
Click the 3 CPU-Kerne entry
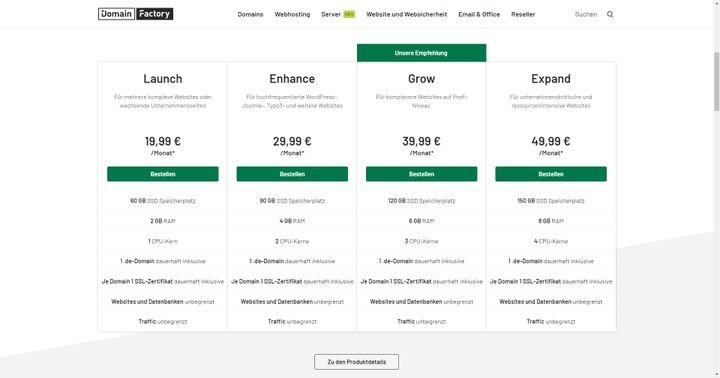[422, 241]
